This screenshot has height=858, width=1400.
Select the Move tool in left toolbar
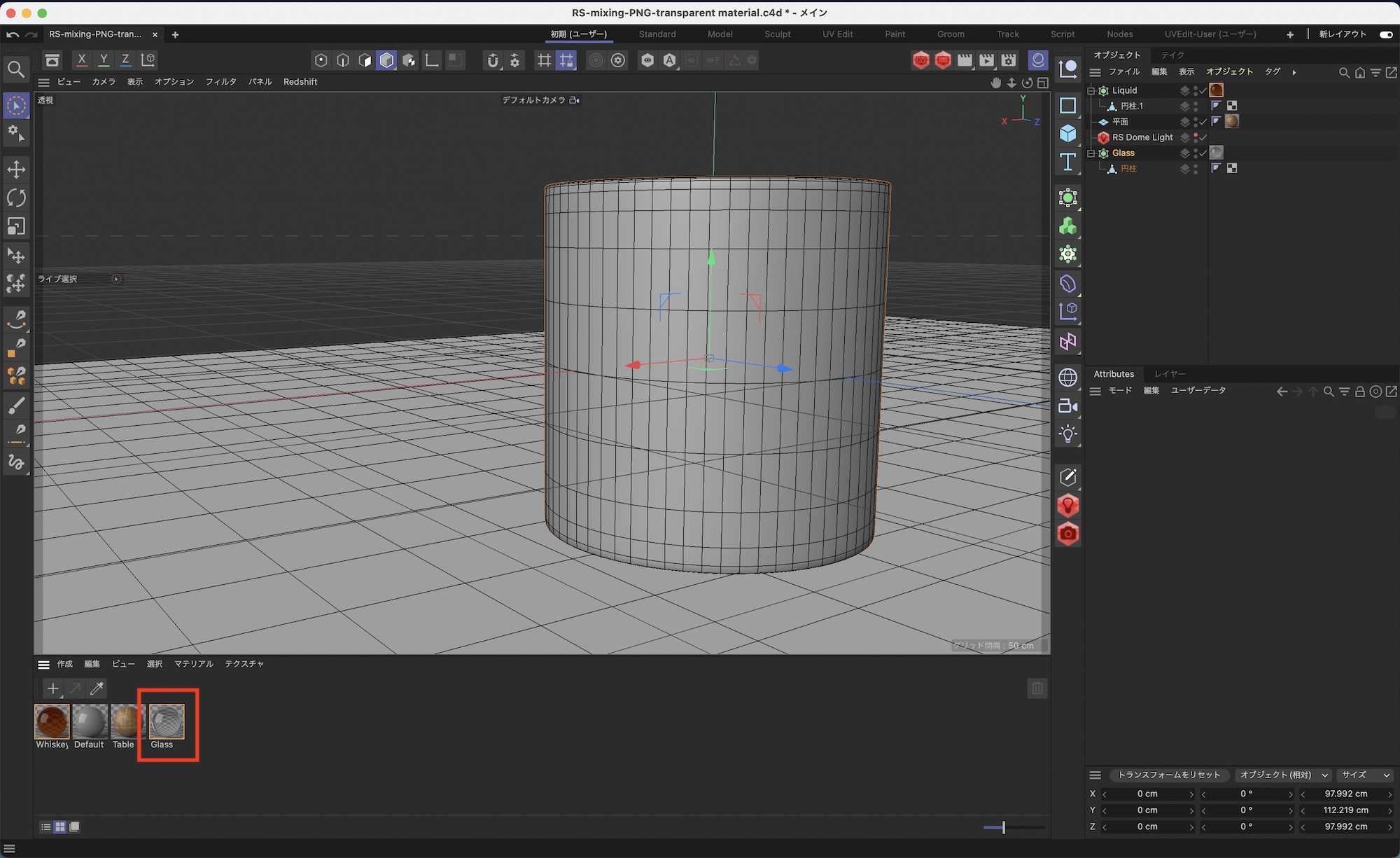tap(16, 169)
